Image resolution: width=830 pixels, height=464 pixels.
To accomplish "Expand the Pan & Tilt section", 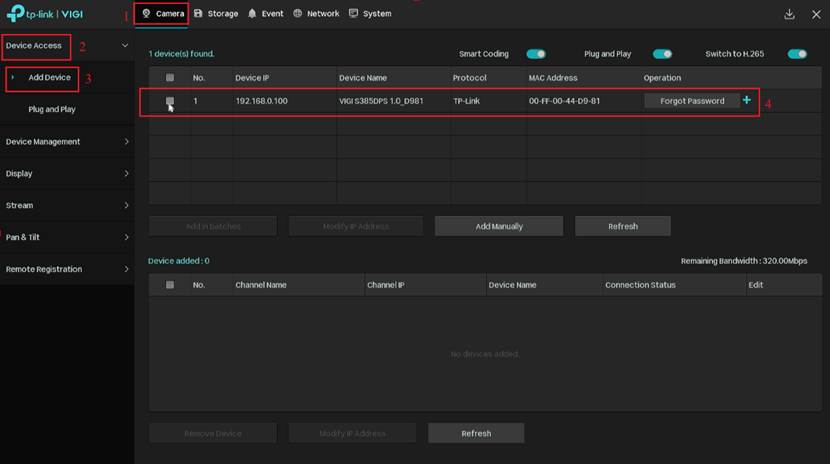I will point(67,237).
